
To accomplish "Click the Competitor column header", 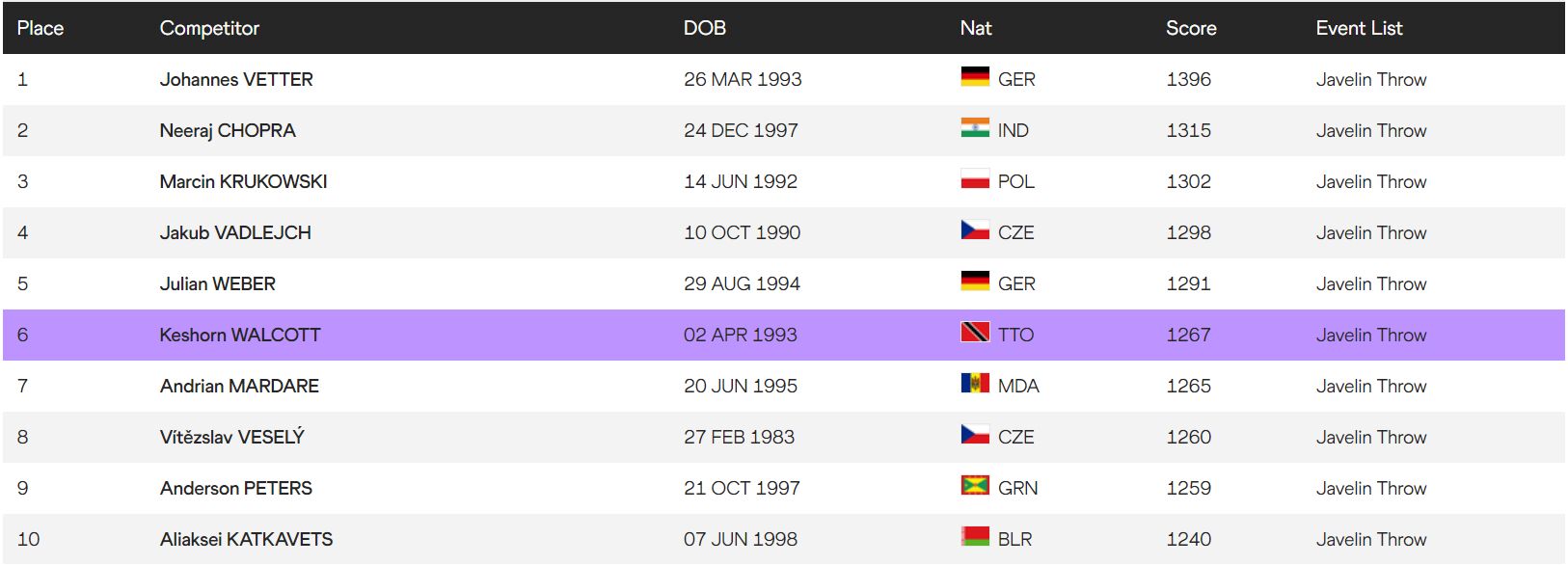I will (x=209, y=28).
